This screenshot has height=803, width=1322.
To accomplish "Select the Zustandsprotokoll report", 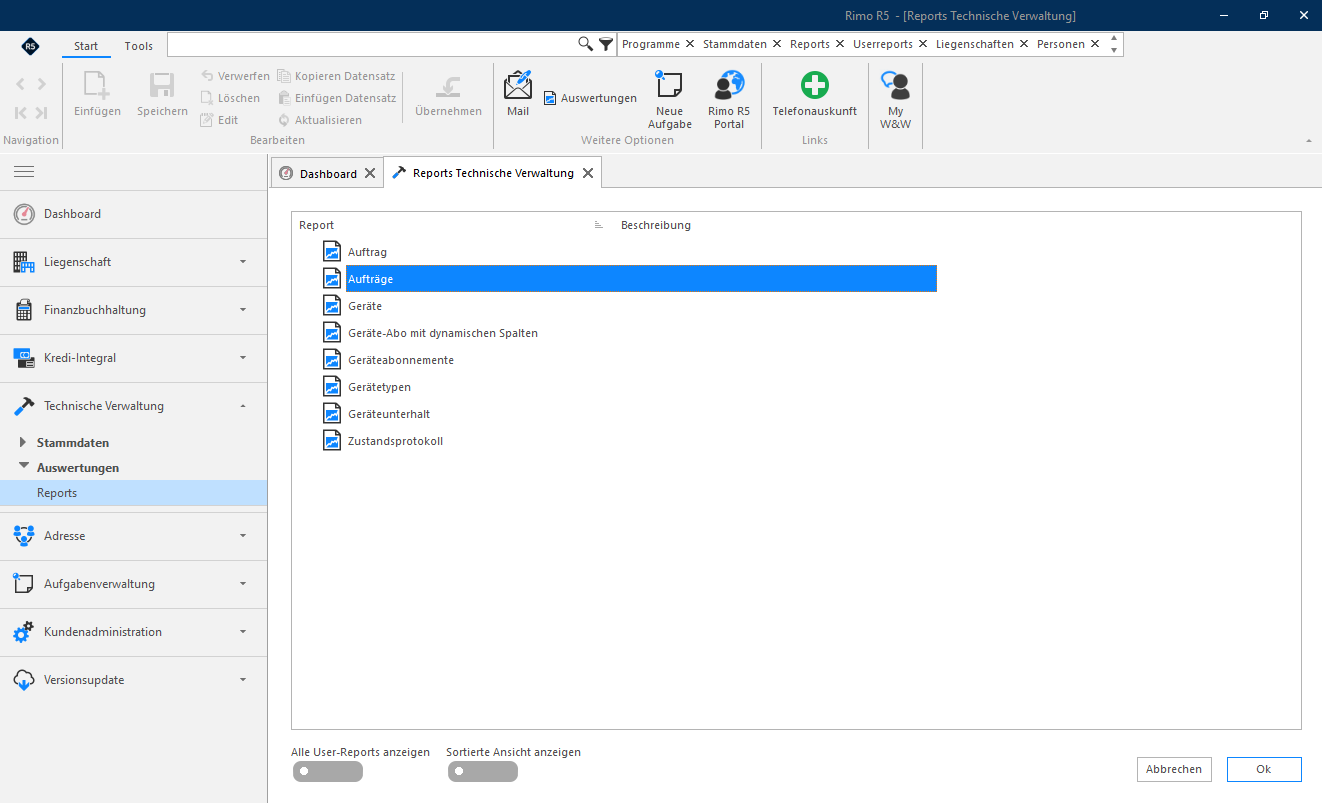I will (x=395, y=441).
